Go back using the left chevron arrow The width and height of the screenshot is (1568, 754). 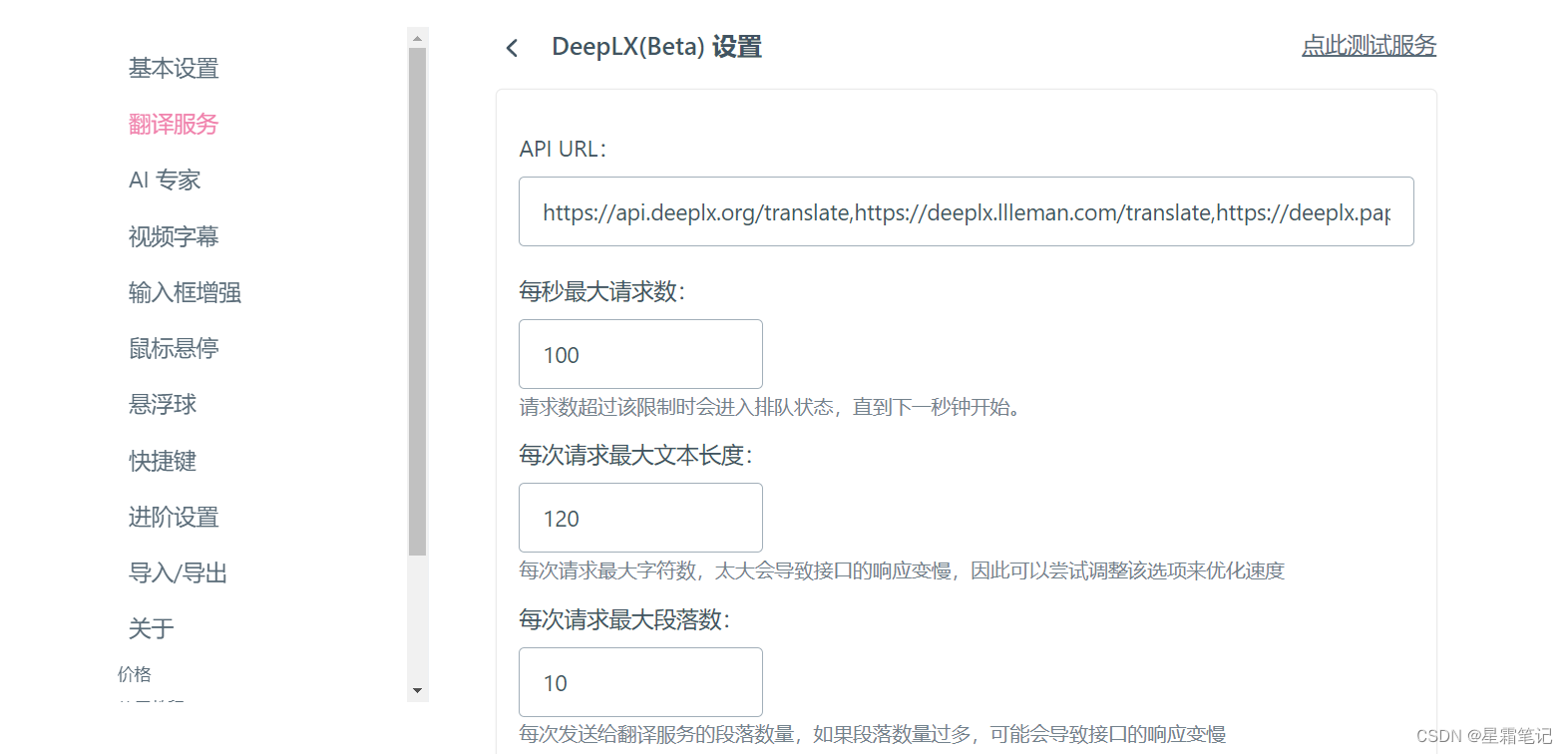pyautogui.click(x=512, y=48)
